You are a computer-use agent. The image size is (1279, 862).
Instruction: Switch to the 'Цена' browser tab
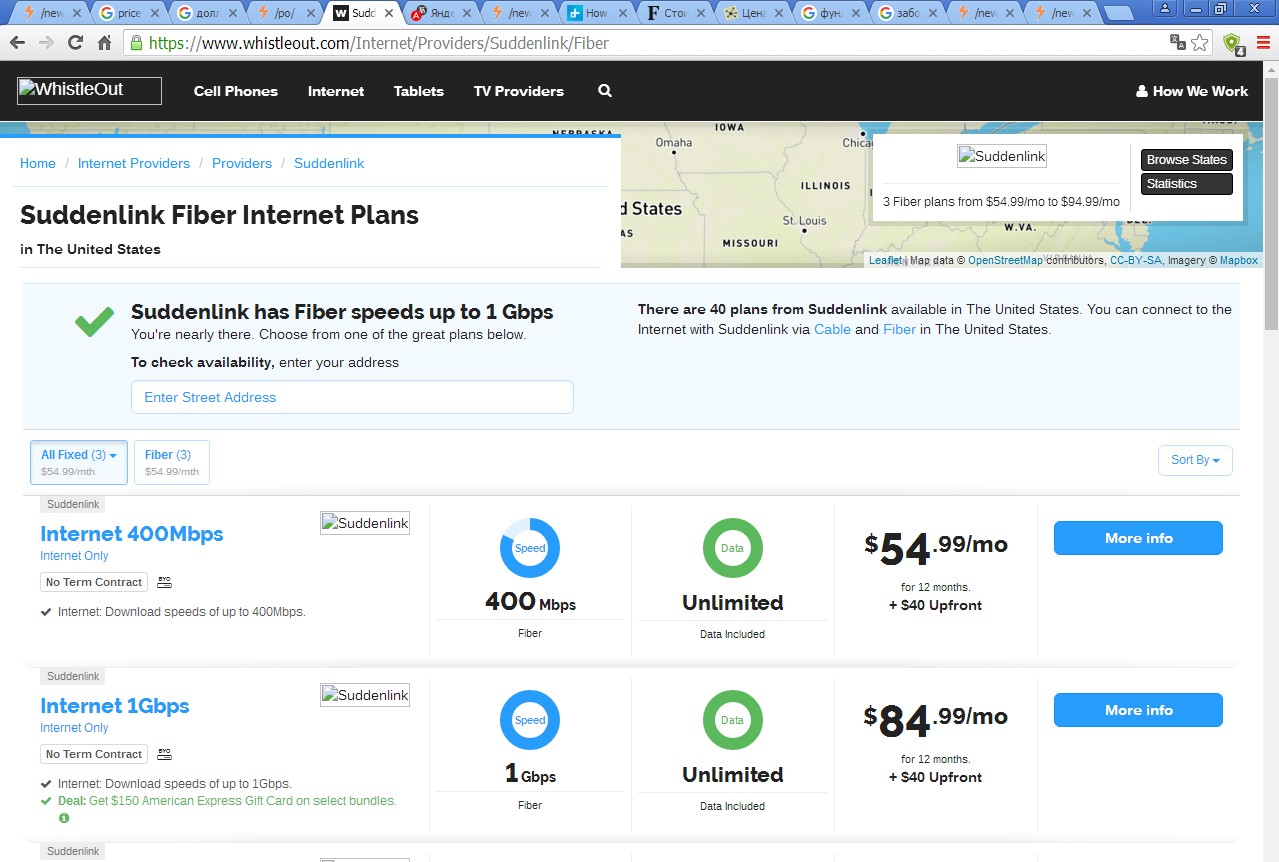[x=752, y=13]
